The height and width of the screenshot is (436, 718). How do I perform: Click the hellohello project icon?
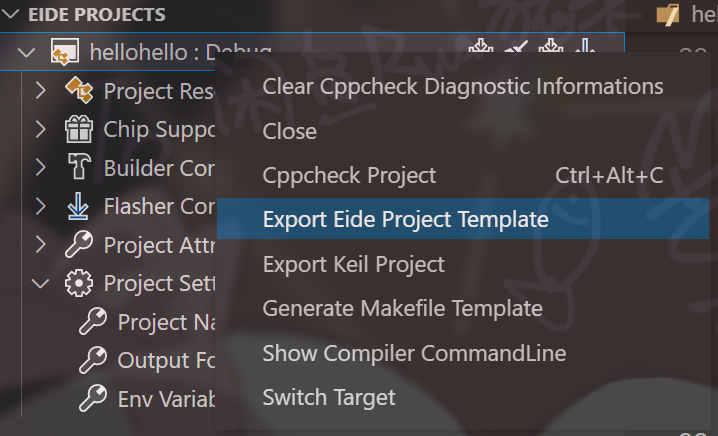click(x=65, y=52)
